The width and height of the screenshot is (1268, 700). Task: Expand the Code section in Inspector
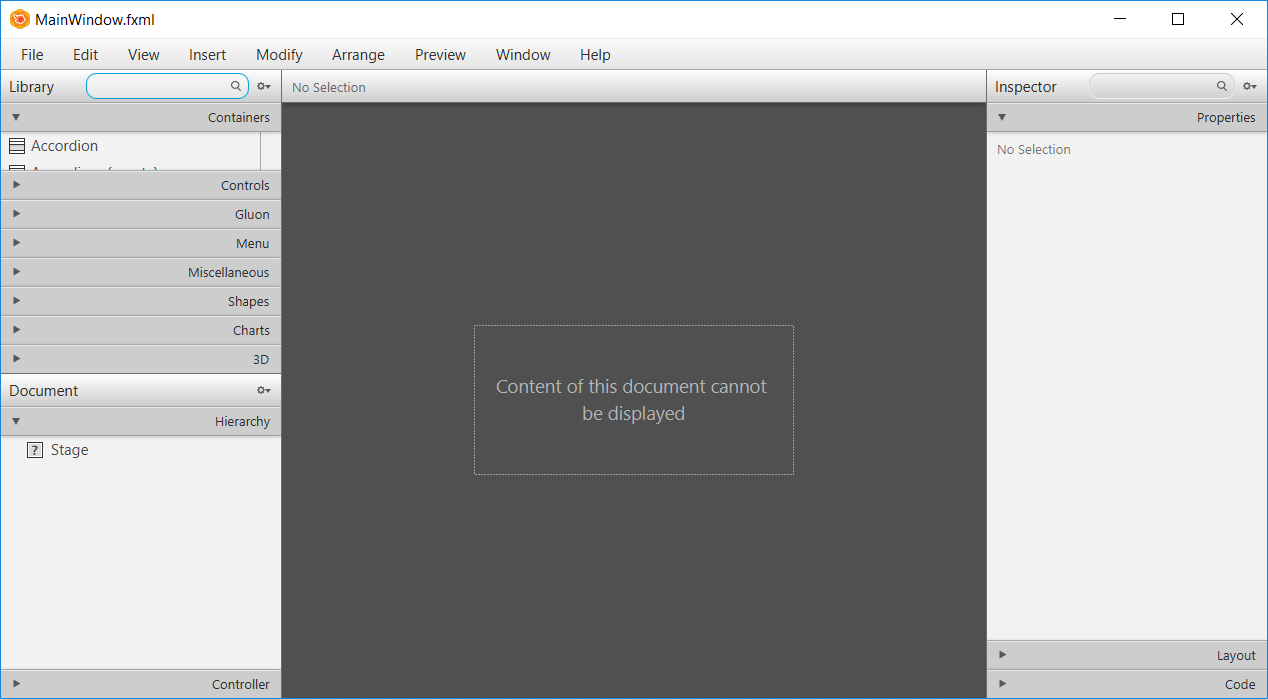click(1002, 684)
